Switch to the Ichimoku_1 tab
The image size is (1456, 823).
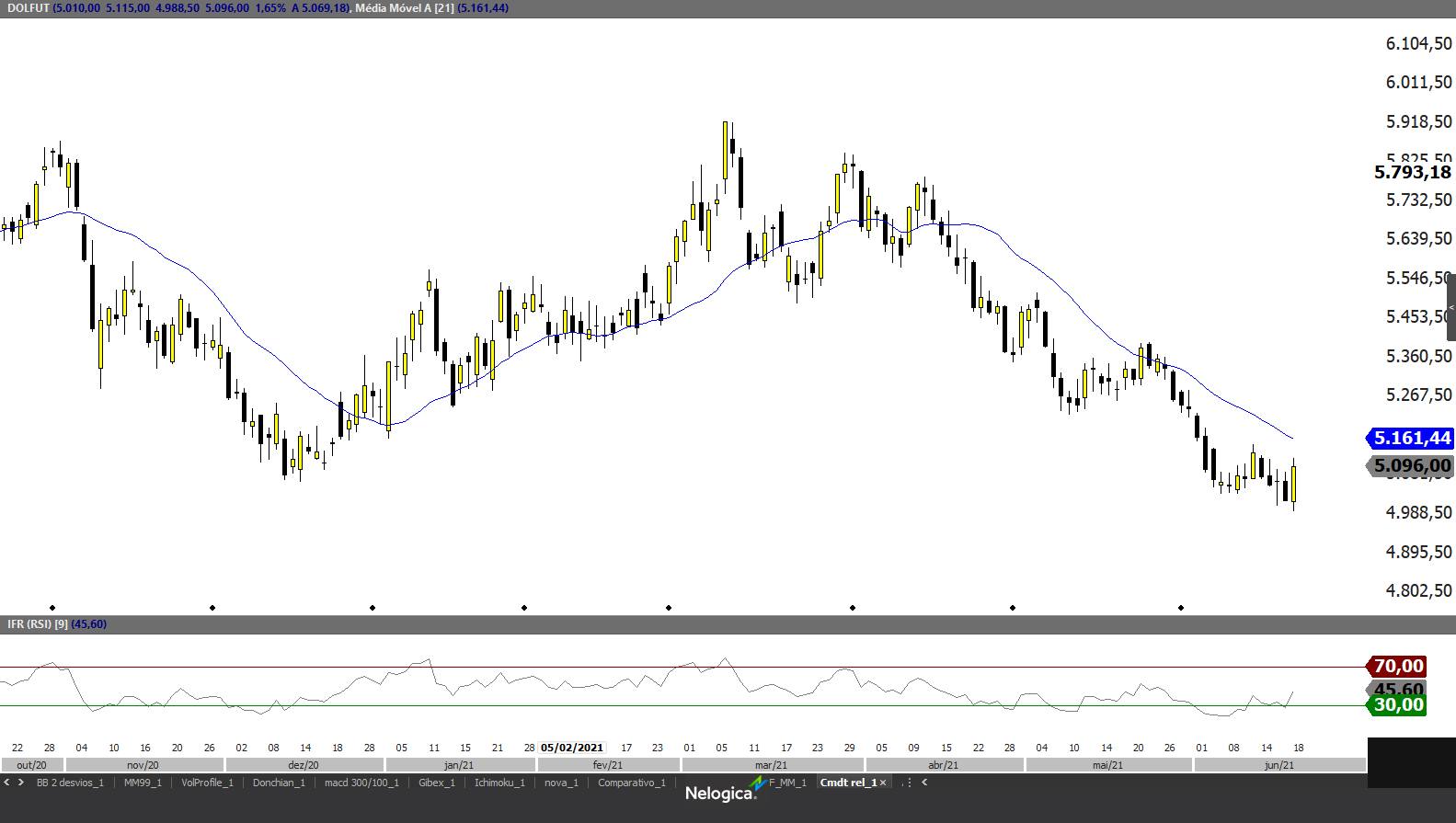point(499,783)
